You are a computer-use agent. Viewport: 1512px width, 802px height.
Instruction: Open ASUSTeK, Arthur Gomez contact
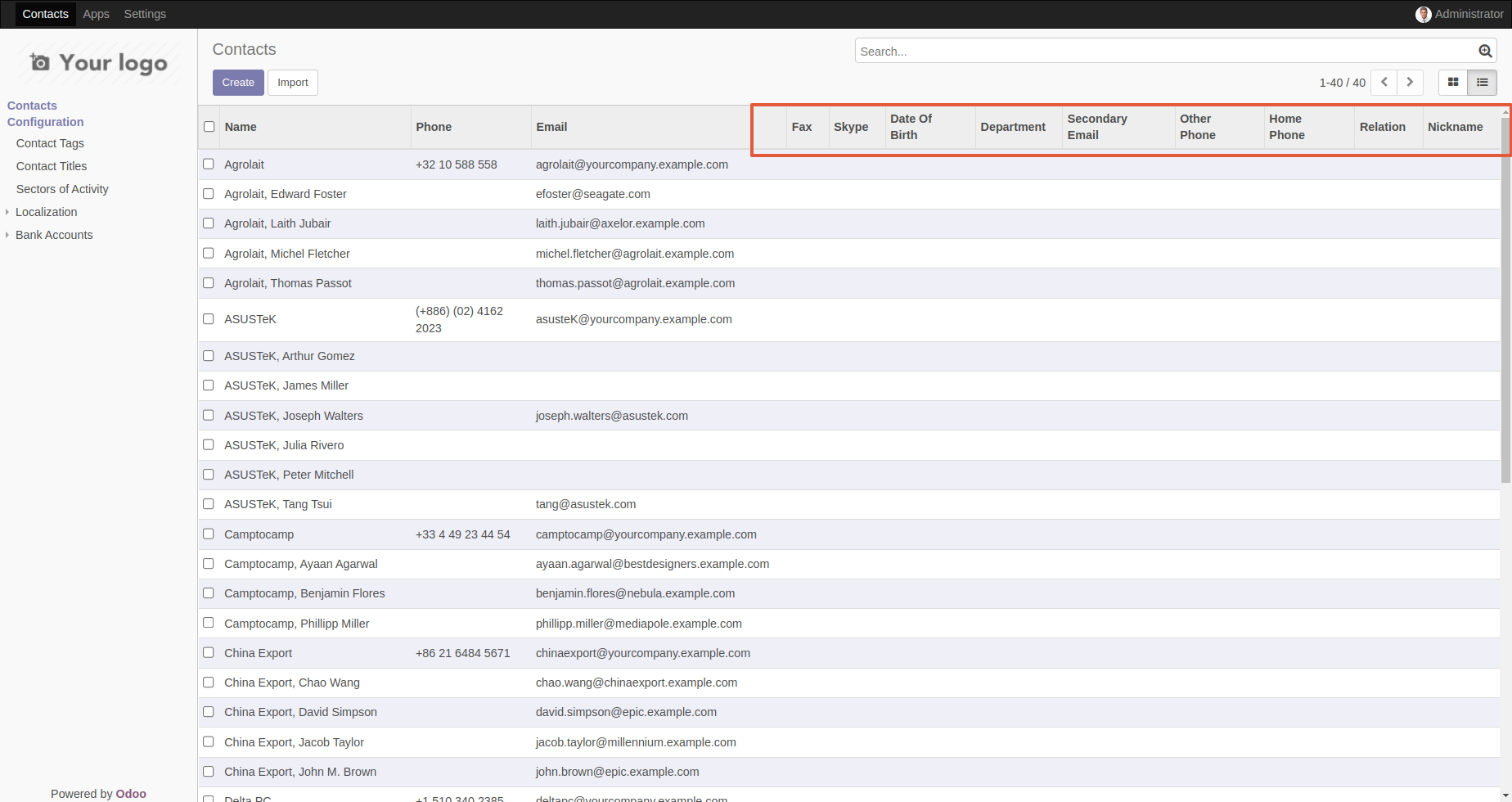tap(290, 356)
